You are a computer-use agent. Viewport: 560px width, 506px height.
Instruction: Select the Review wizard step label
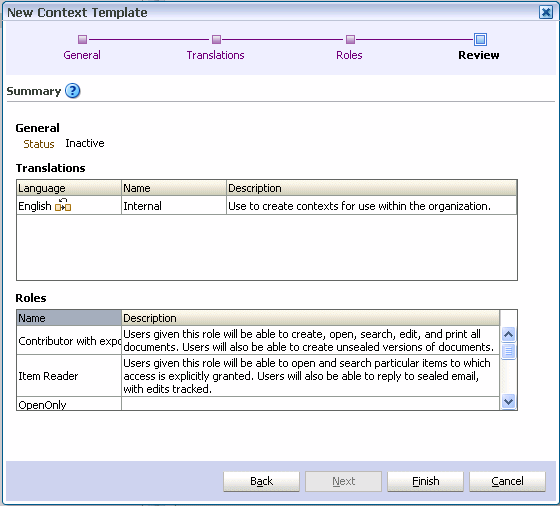click(479, 55)
